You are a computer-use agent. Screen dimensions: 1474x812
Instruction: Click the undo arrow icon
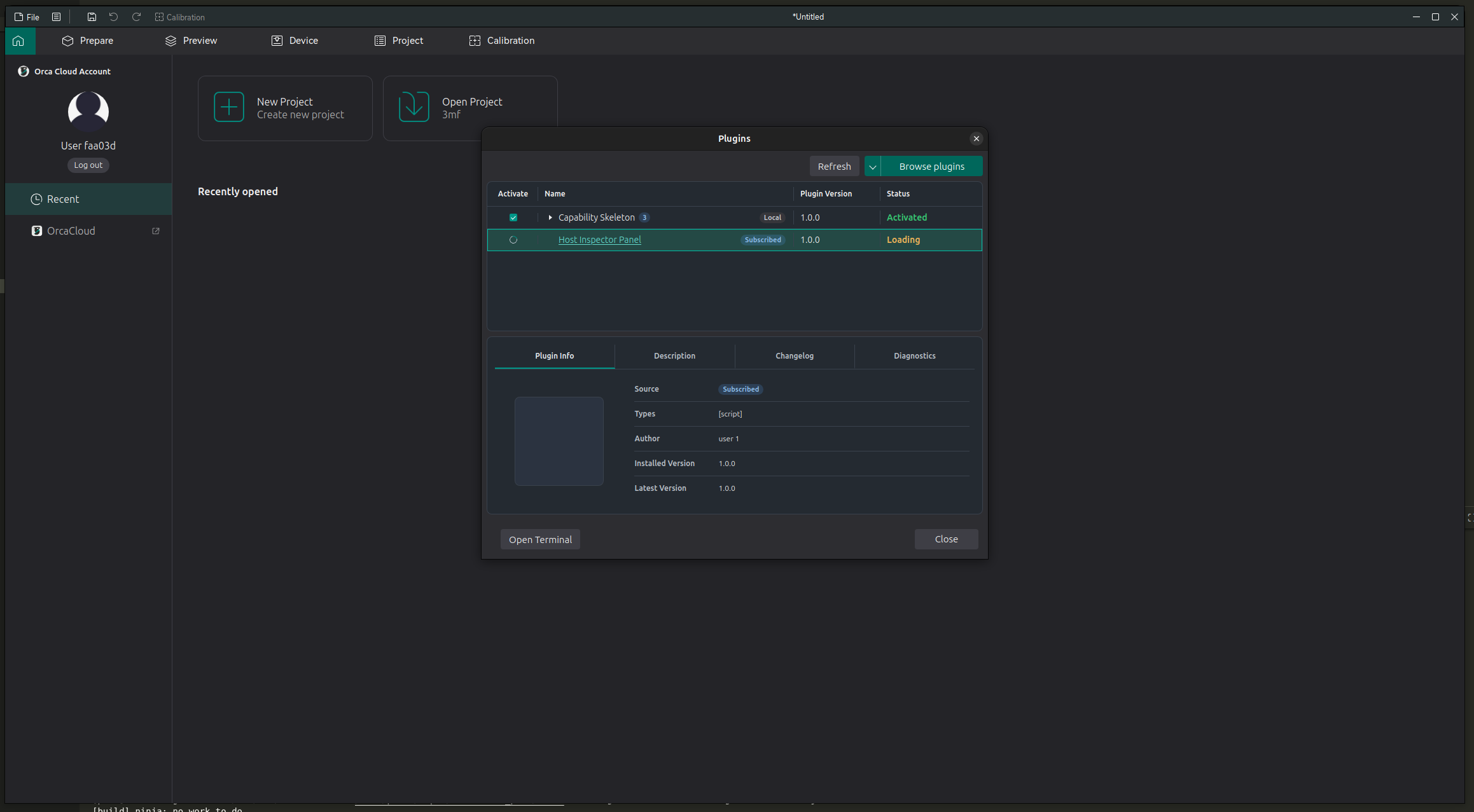113,17
